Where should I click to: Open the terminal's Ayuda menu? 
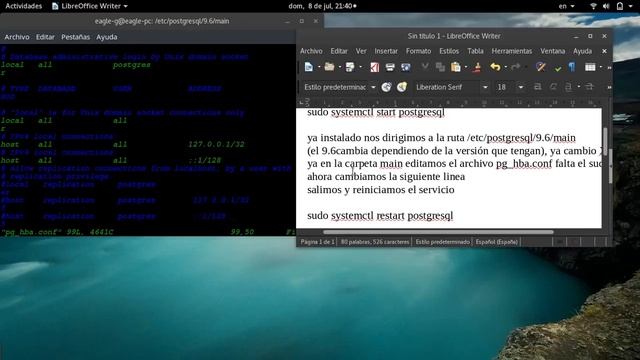[x=107, y=37]
